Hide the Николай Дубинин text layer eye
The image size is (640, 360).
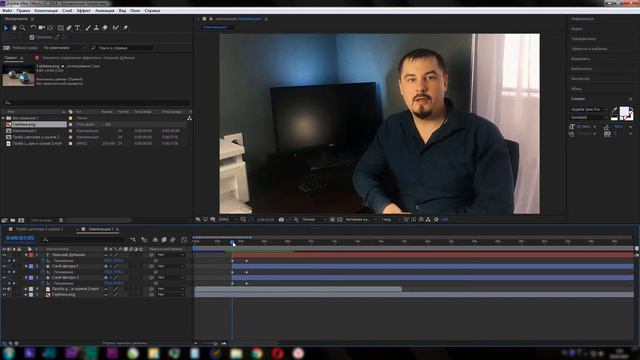point(4,255)
